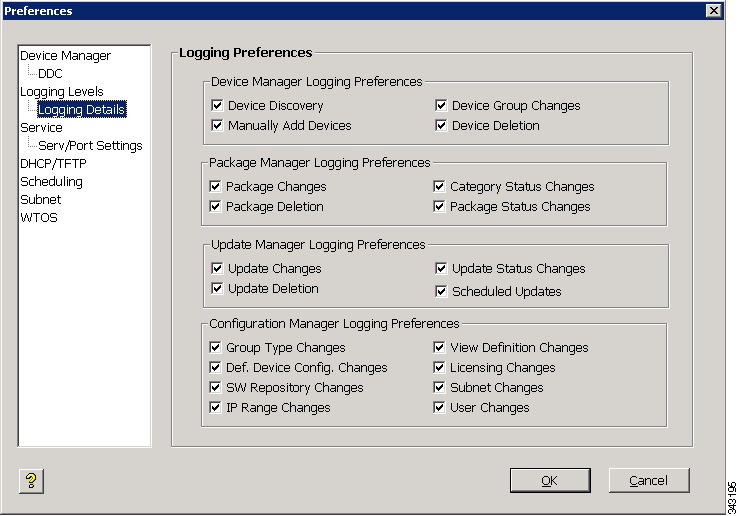Click the Cancel button
The width and height of the screenshot is (739, 516).
649,480
